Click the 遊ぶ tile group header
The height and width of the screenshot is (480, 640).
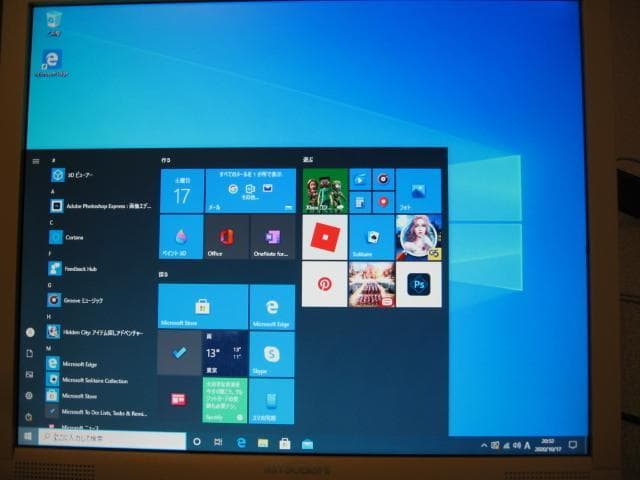(308, 160)
